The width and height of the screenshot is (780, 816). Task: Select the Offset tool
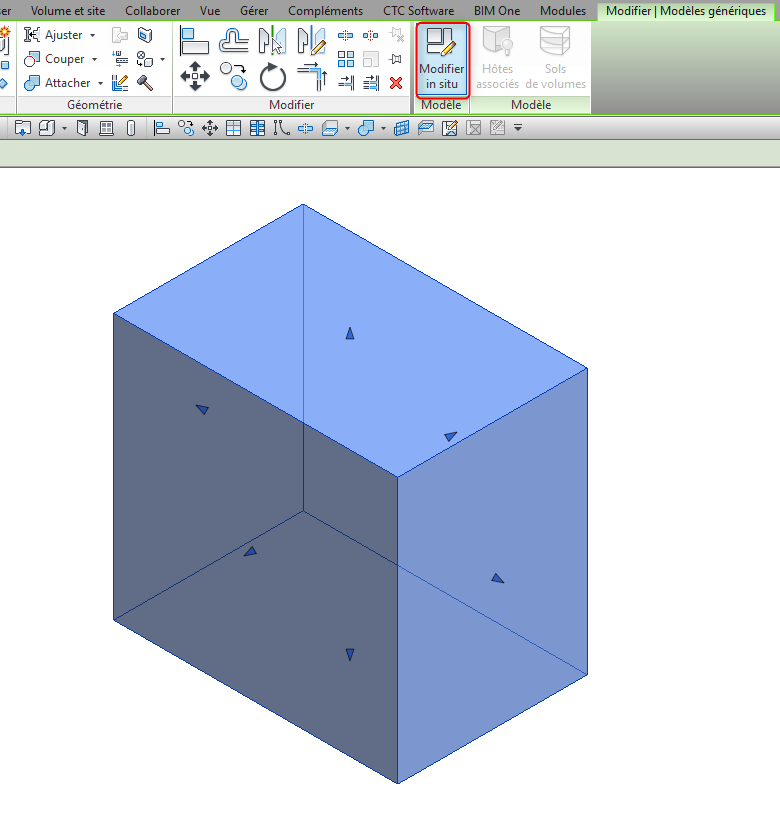(x=234, y=40)
